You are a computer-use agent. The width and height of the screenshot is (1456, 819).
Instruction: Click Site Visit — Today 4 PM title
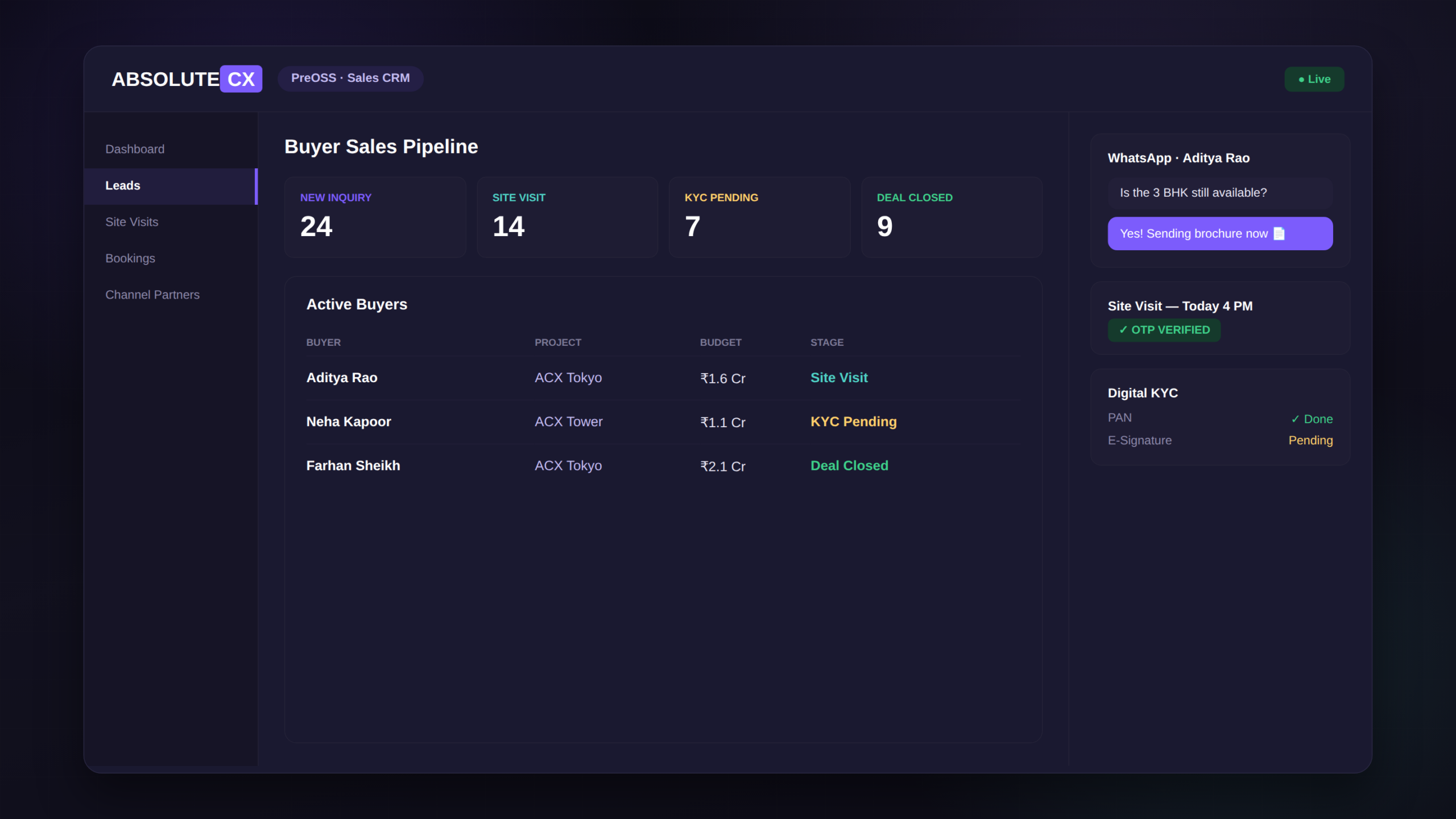[x=1180, y=306]
